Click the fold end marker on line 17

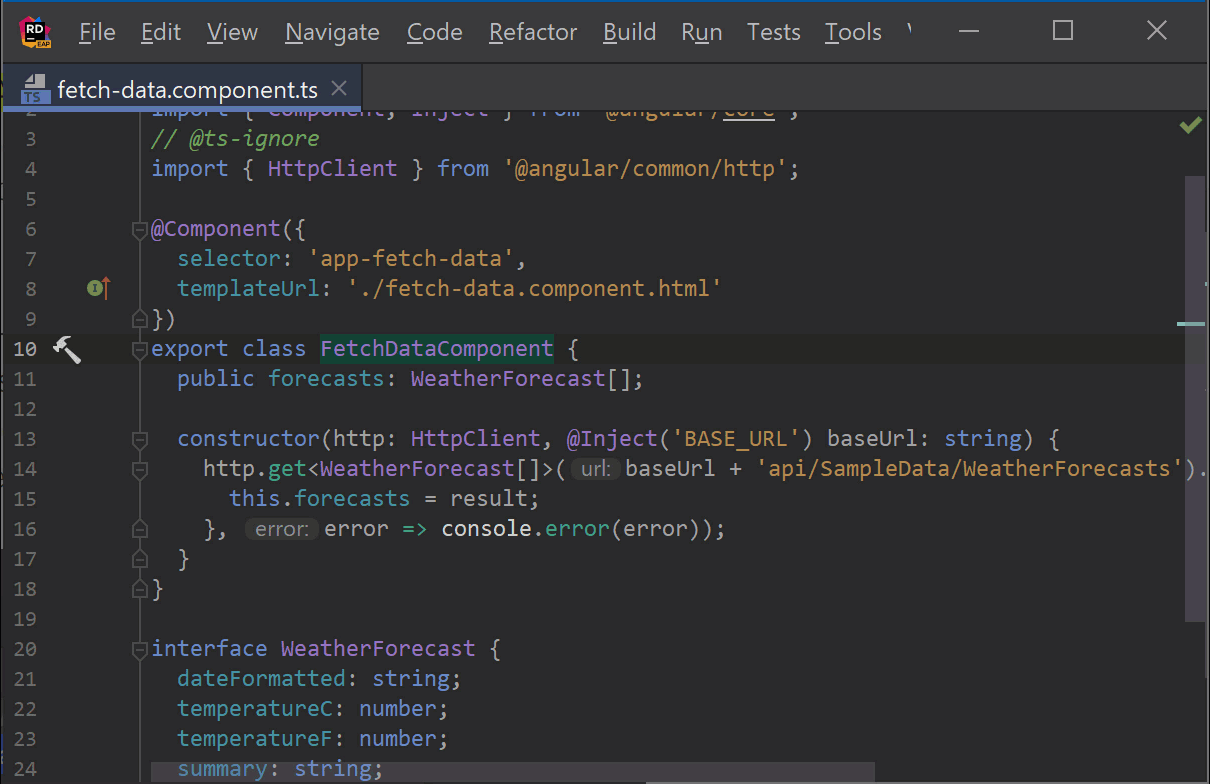click(x=140, y=559)
